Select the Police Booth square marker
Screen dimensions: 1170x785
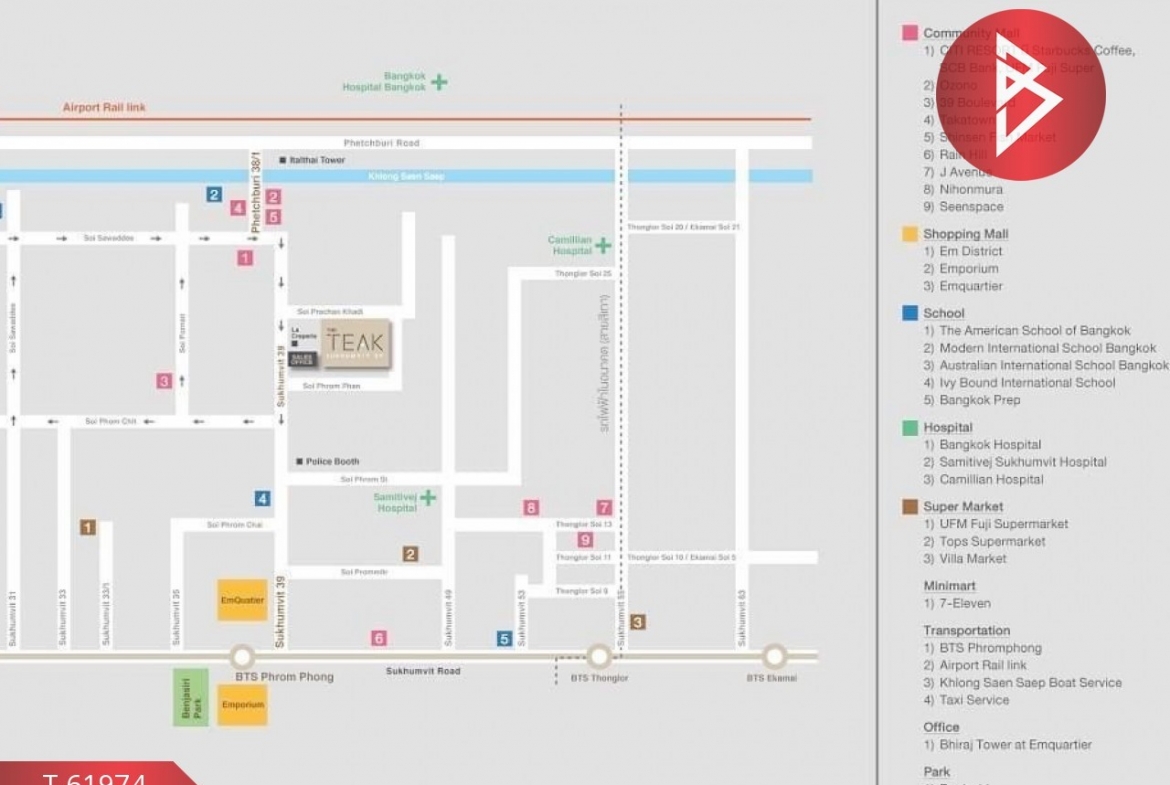[299, 461]
